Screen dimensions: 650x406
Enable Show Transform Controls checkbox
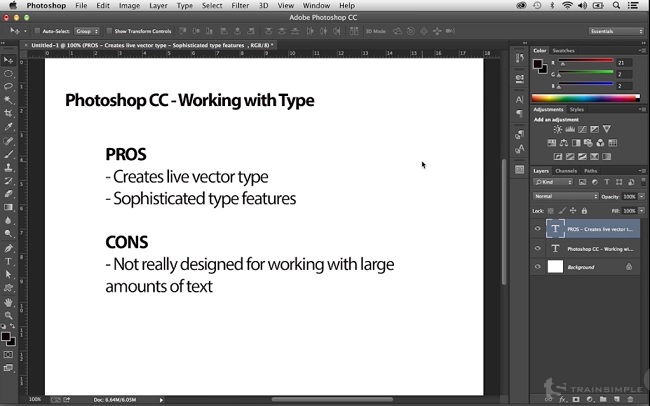coord(109,31)
